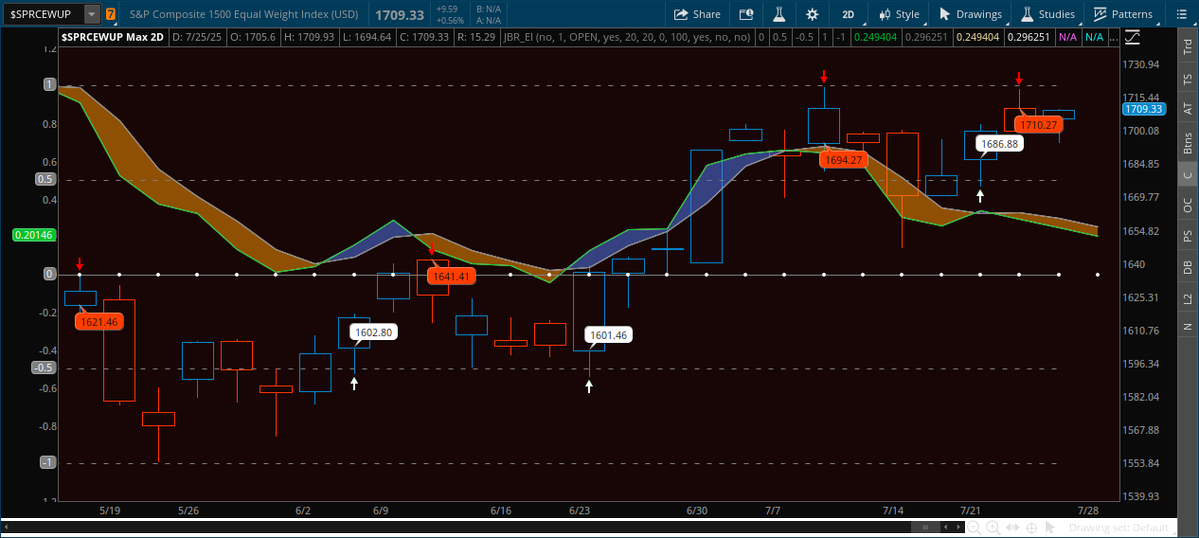Toggle the chart mode curve icon in header

pyautogui.click(x=1132, y=37)
